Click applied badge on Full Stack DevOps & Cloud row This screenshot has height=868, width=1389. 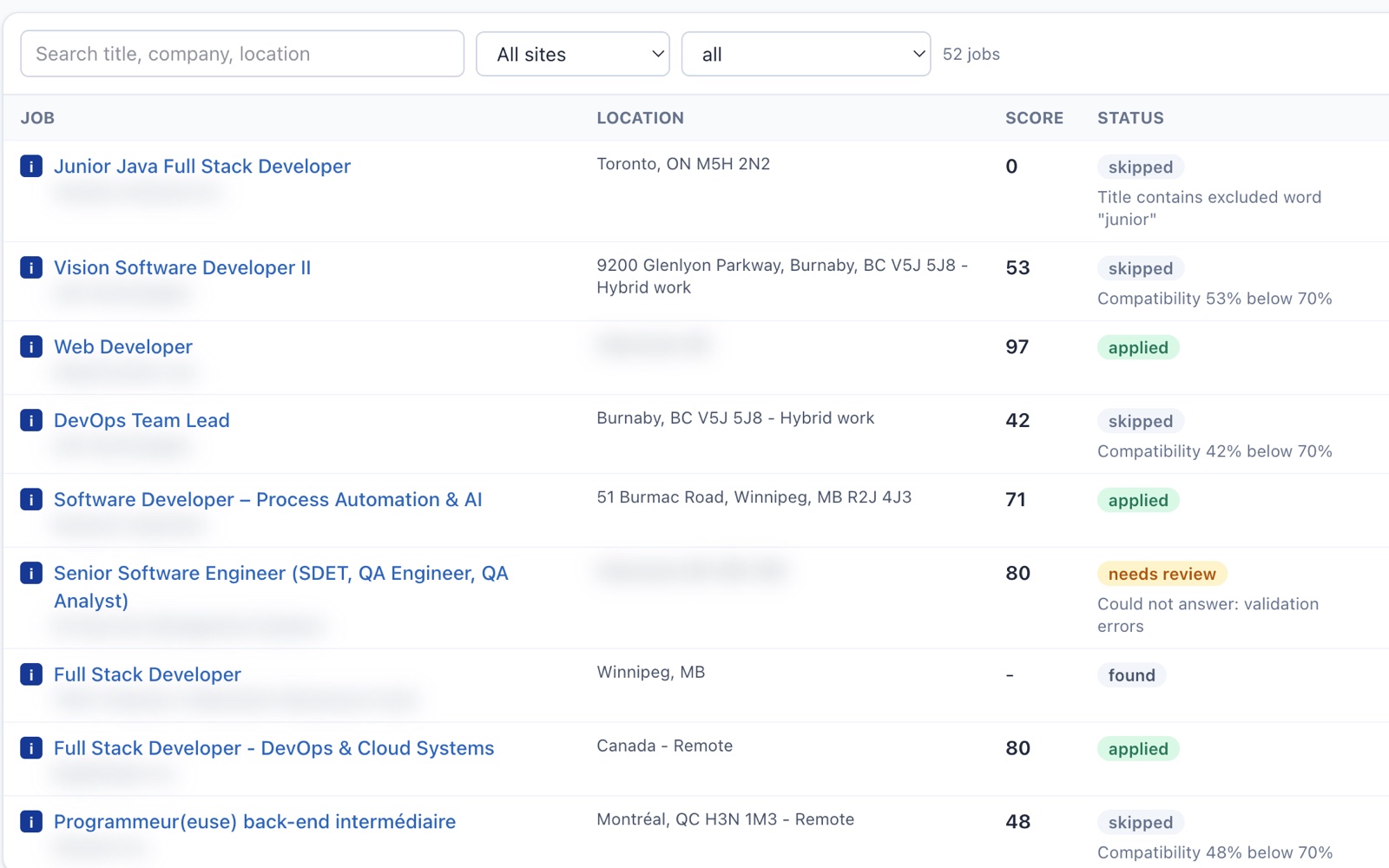pos(1138,749)
